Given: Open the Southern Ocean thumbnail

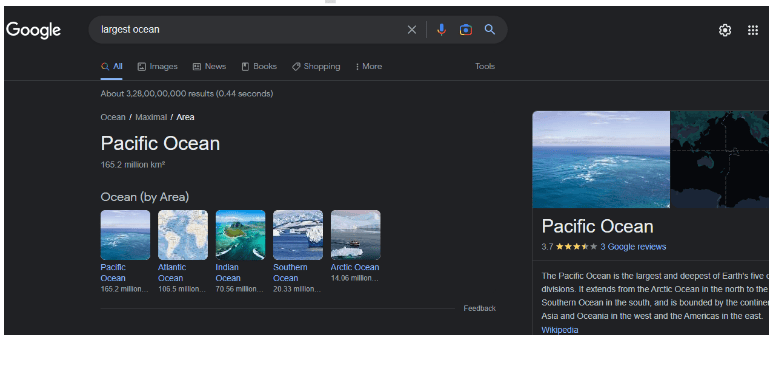Looking at the screenshot, I should (x=298, y=235).
